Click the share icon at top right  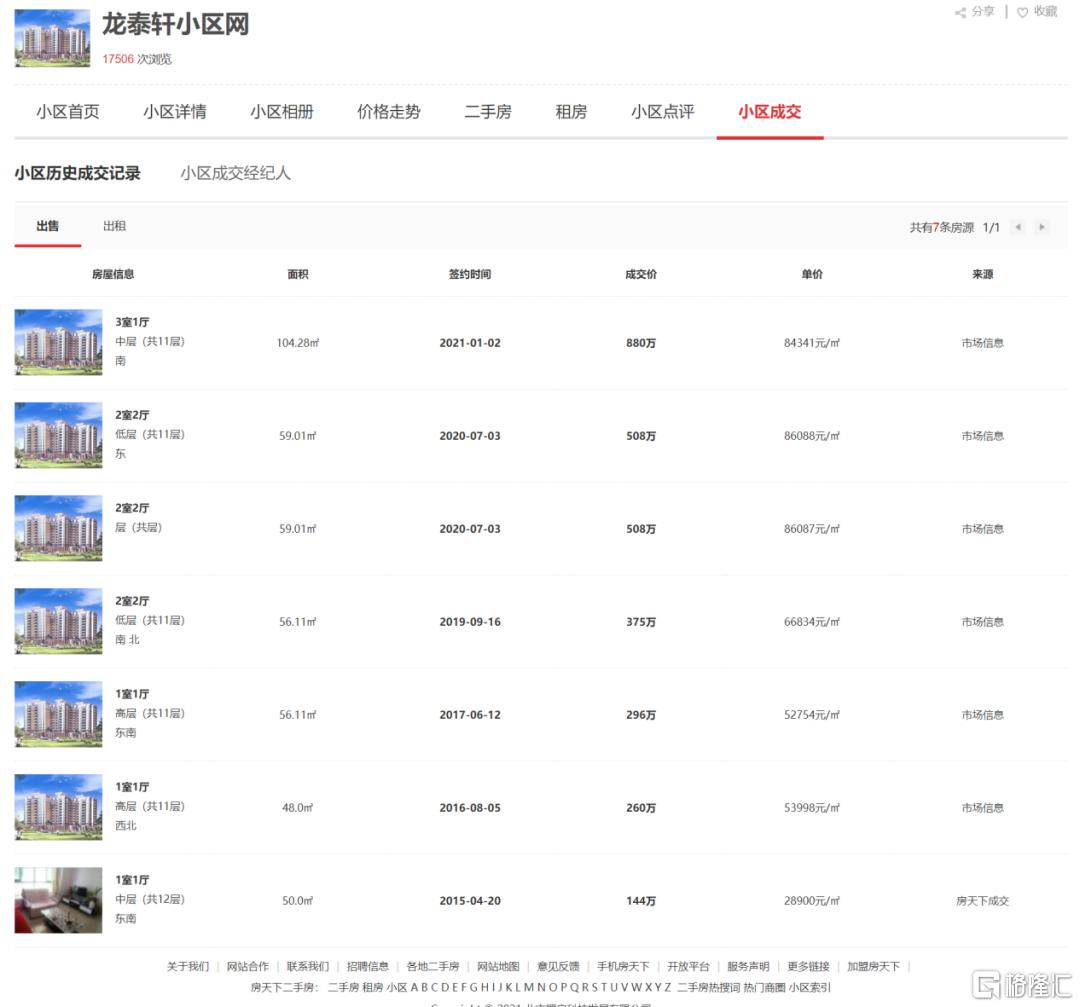point(961,12)
